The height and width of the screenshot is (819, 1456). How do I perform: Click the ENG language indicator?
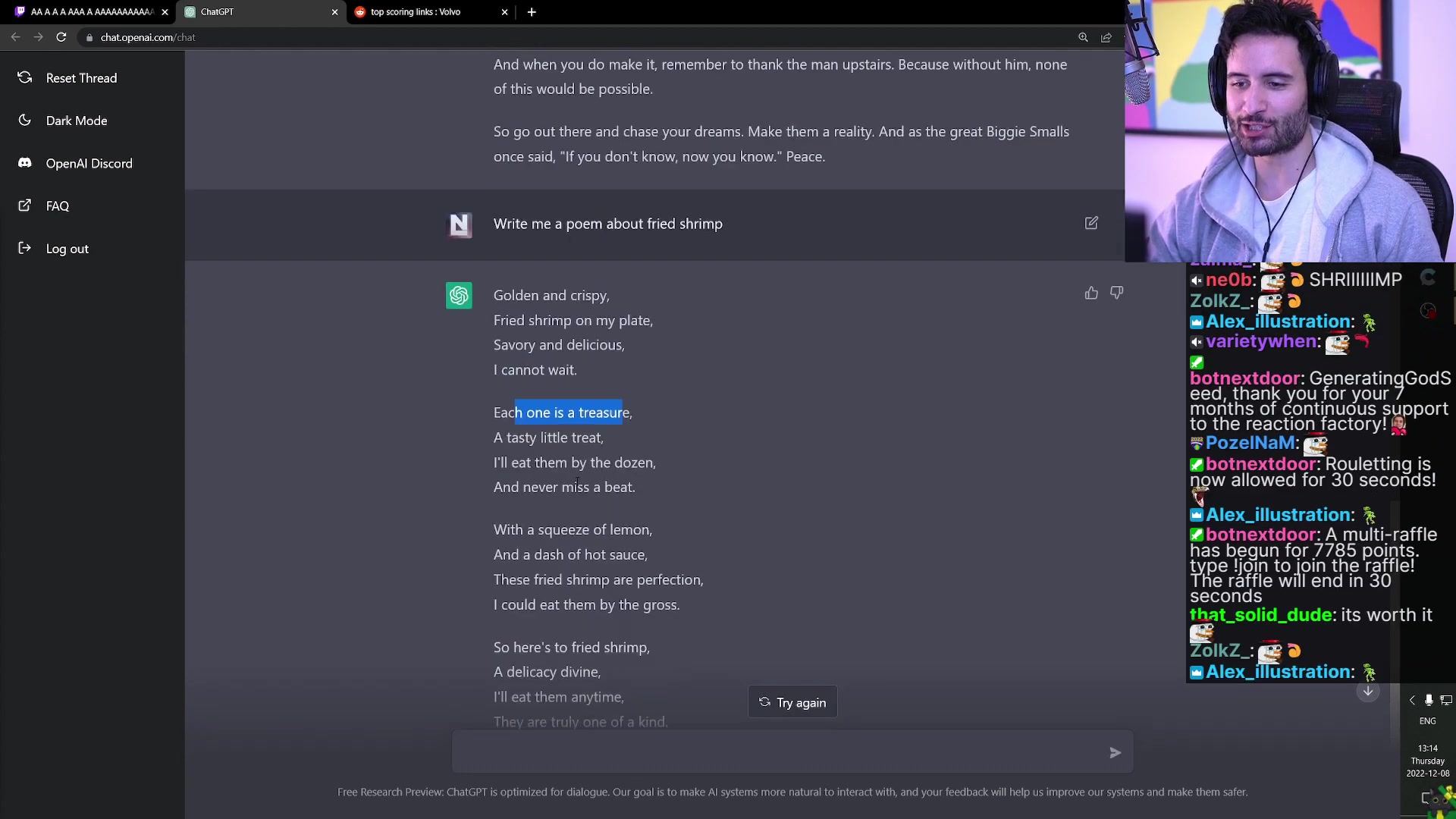click(x=1427, y=721)
